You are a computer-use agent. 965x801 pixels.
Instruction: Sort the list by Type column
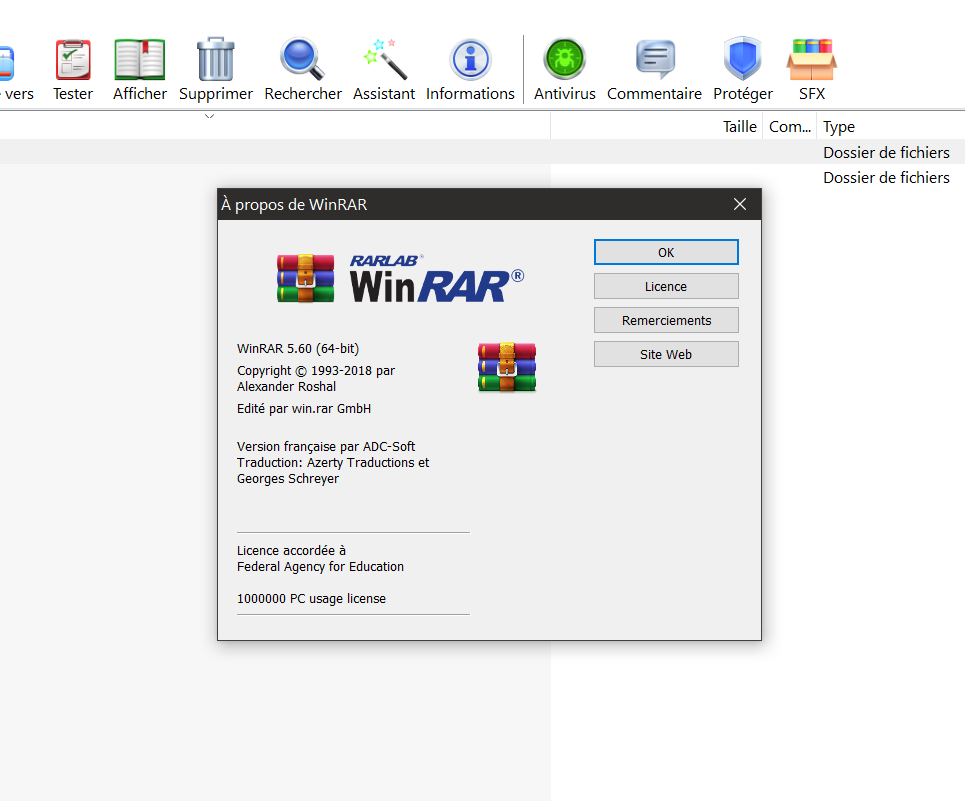(x=839, y=127)
